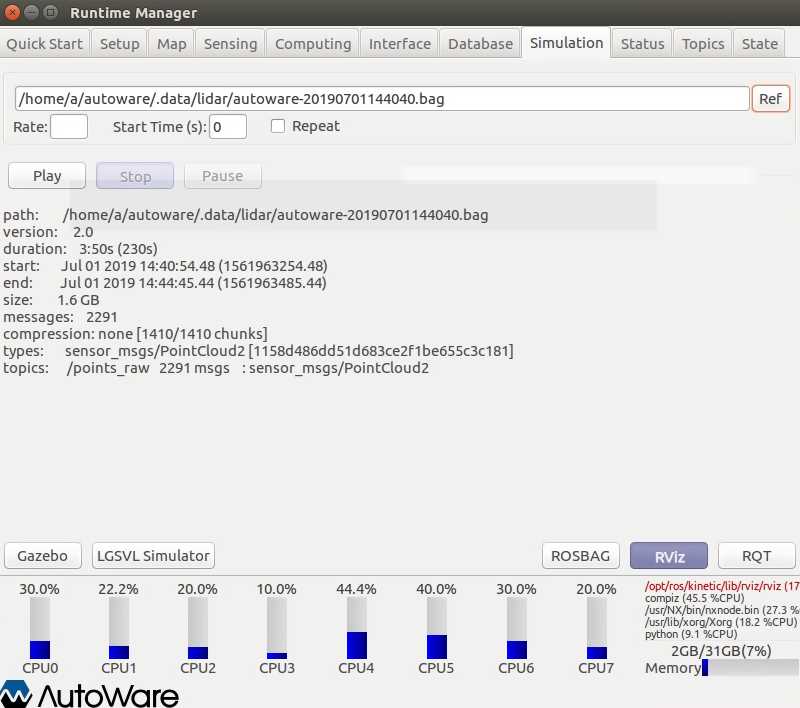
Task: Click the 'size: 1.6 GB' line
Action: pyautogui.click(x=51, y=300)
